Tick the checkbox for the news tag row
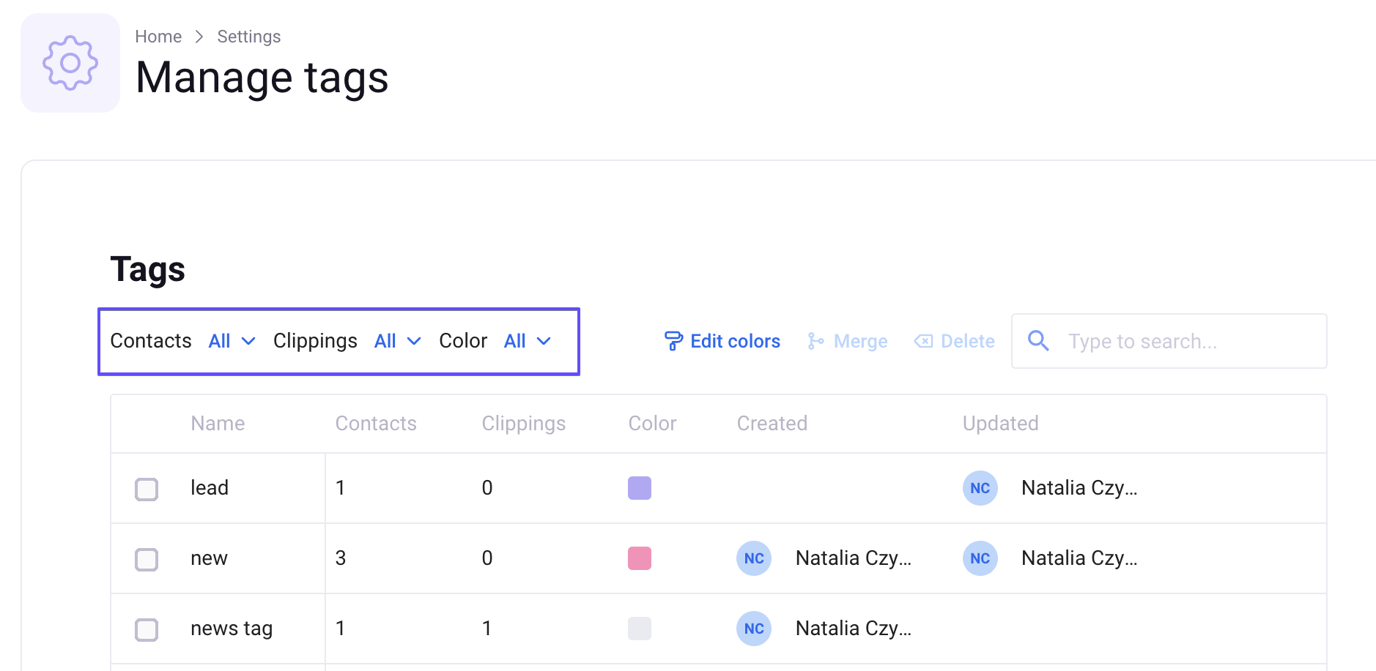Screen dimensions: 1376x671 (x=147, y=629)
